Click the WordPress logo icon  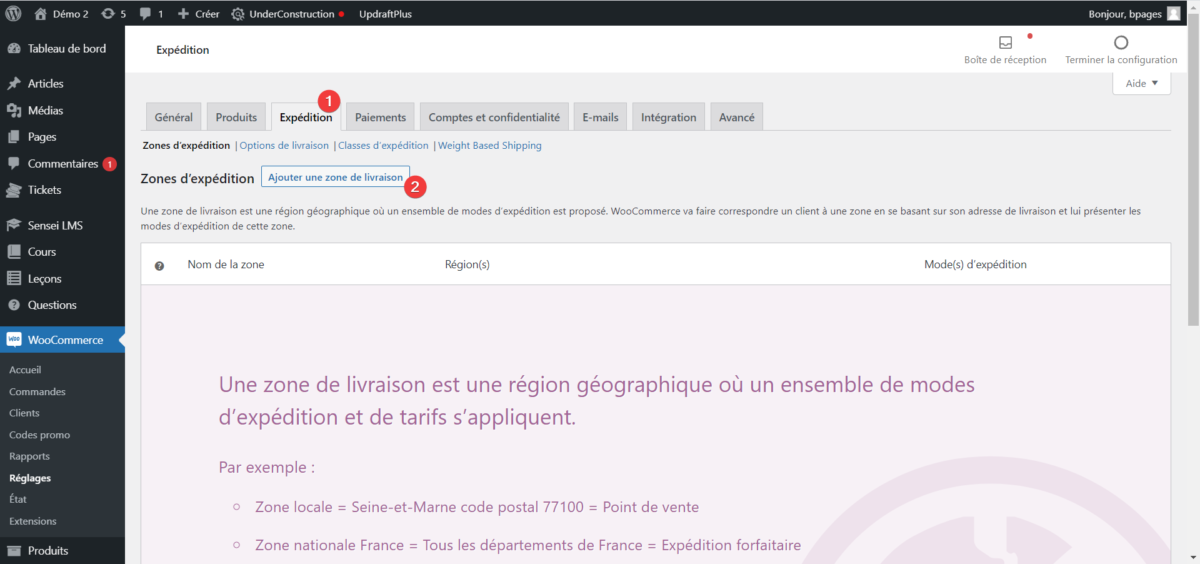[14, 14]
